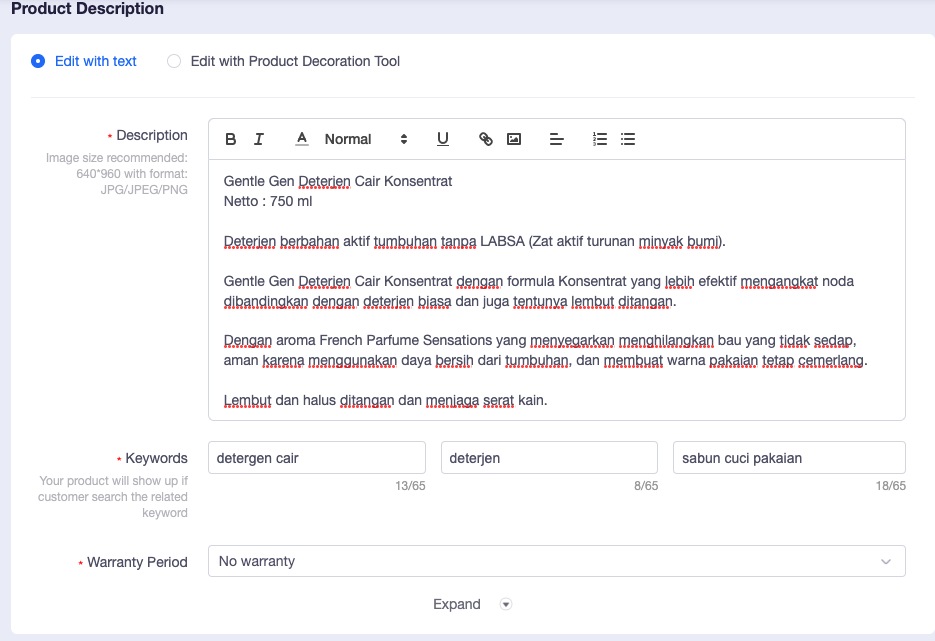Image resolution: width=935 pixels, height=641 pixels.
Task: Click the line ending 'pakaian tetap cemerlang.'
Action: [545, 361]
